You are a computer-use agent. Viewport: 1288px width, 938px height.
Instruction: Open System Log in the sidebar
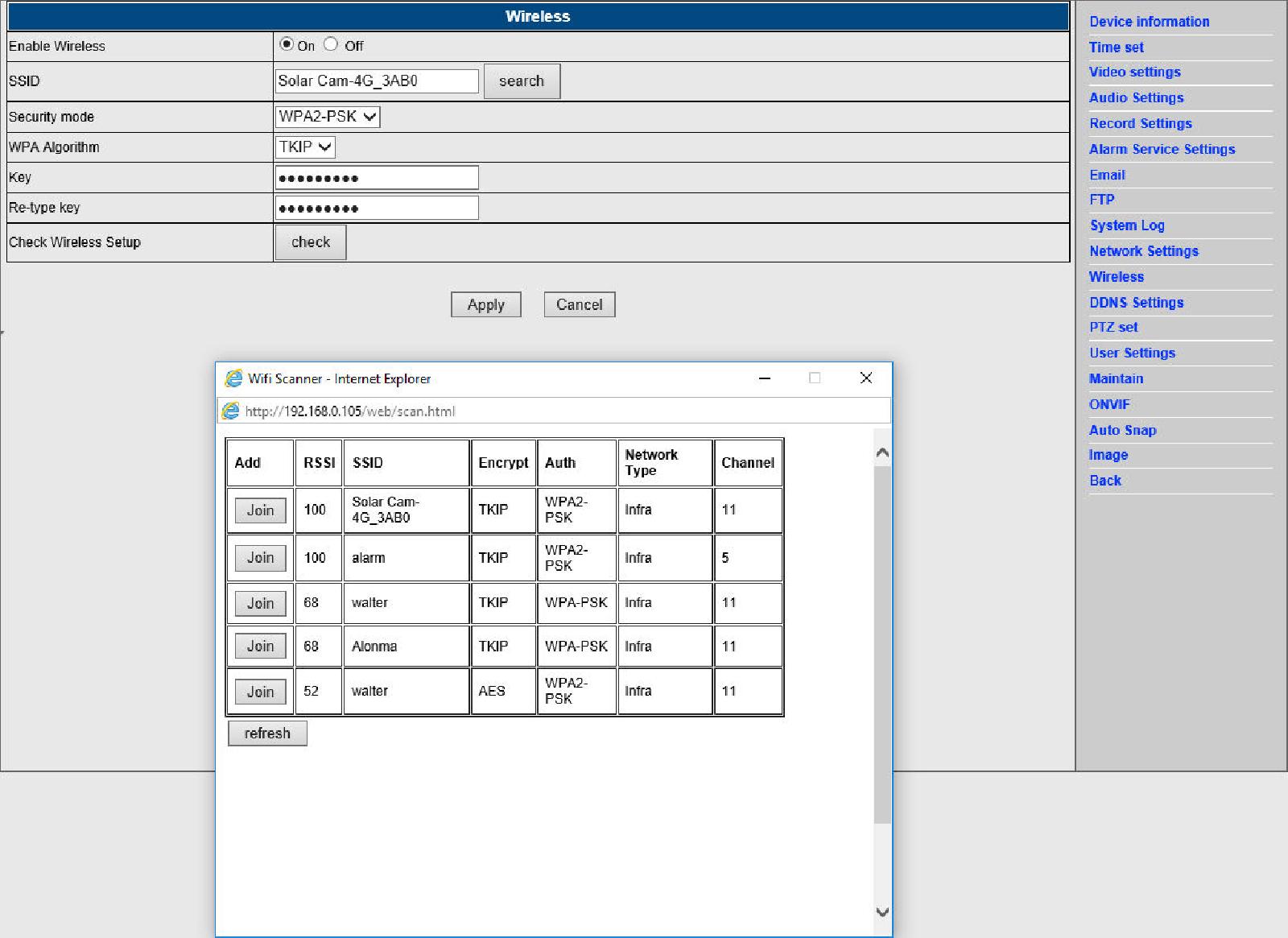click(x=1127, y=225)
